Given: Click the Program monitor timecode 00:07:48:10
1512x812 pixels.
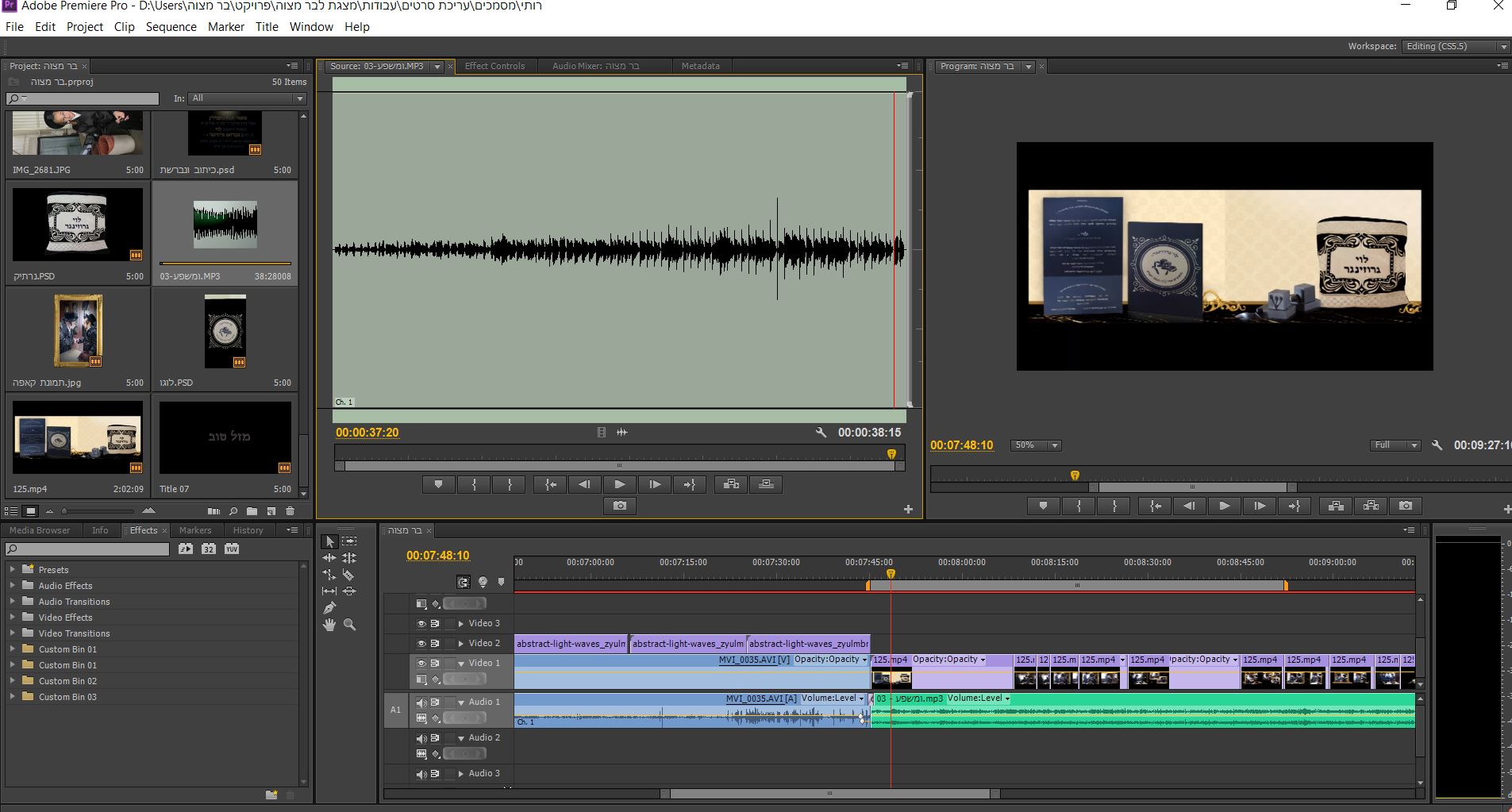Looking at the screenshot, I should (x=961, y=445).
